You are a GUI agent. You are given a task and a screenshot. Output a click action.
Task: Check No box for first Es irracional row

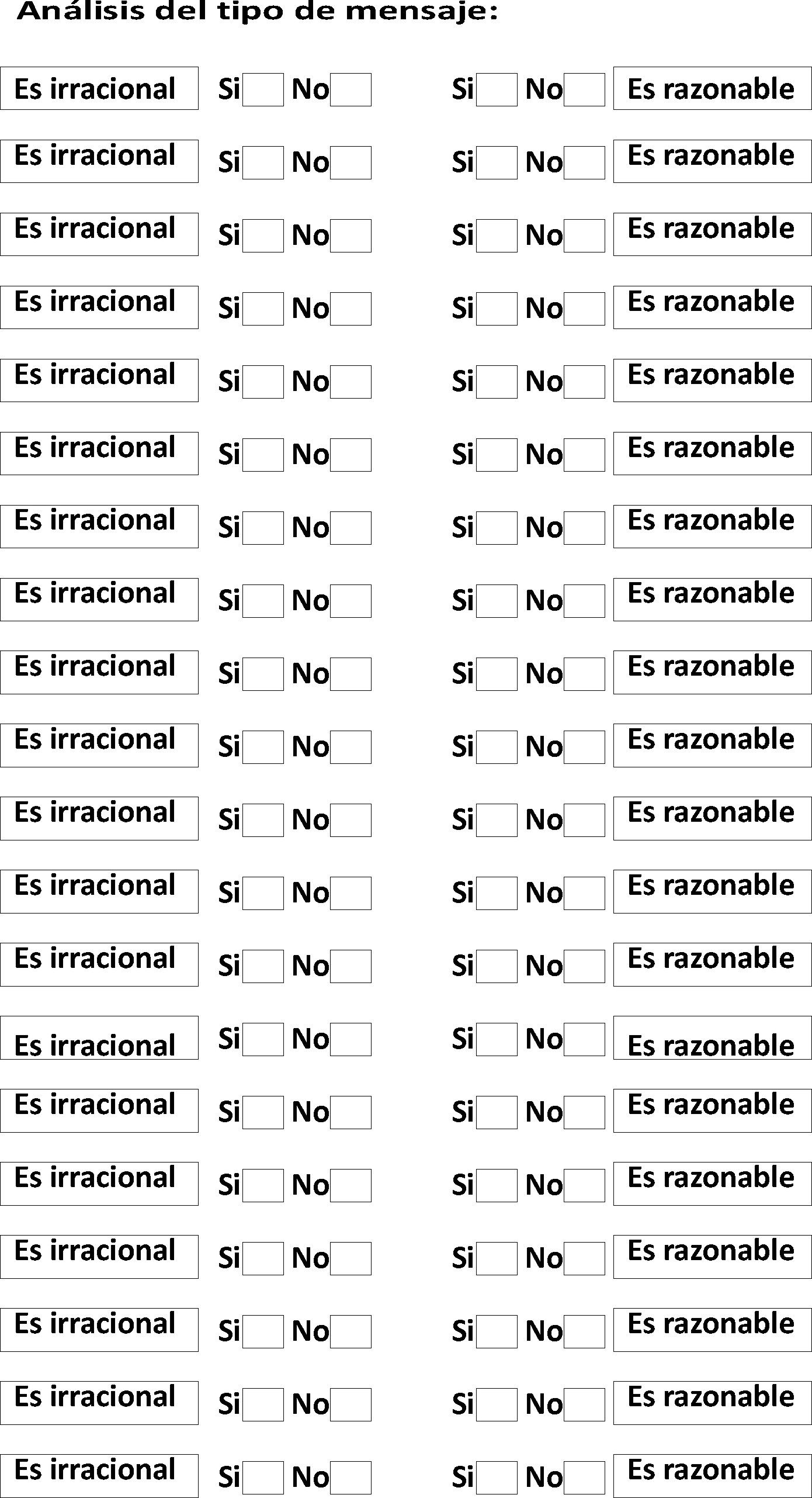(x=351, y=89)
